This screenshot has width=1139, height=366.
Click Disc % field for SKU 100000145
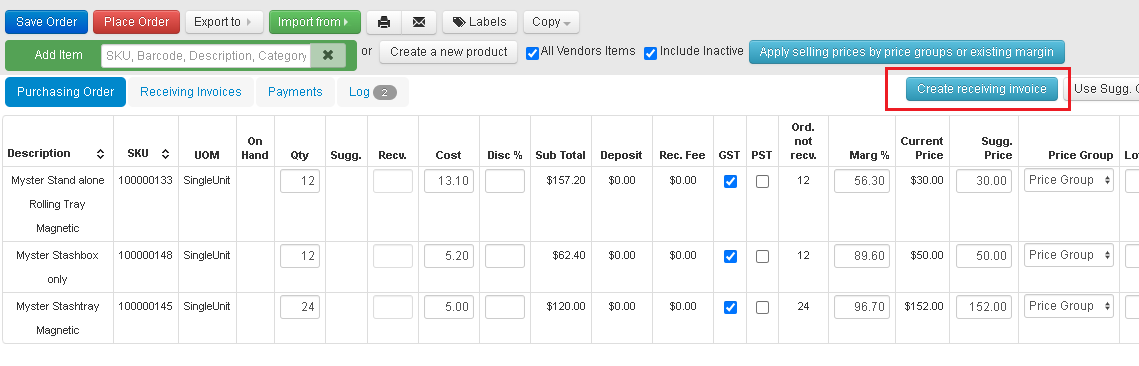coord(505,307)
